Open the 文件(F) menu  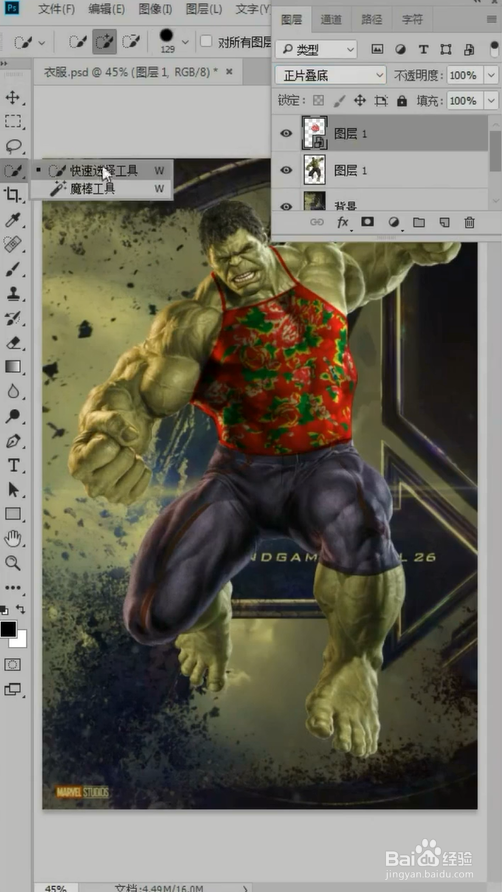coord(57,9)
